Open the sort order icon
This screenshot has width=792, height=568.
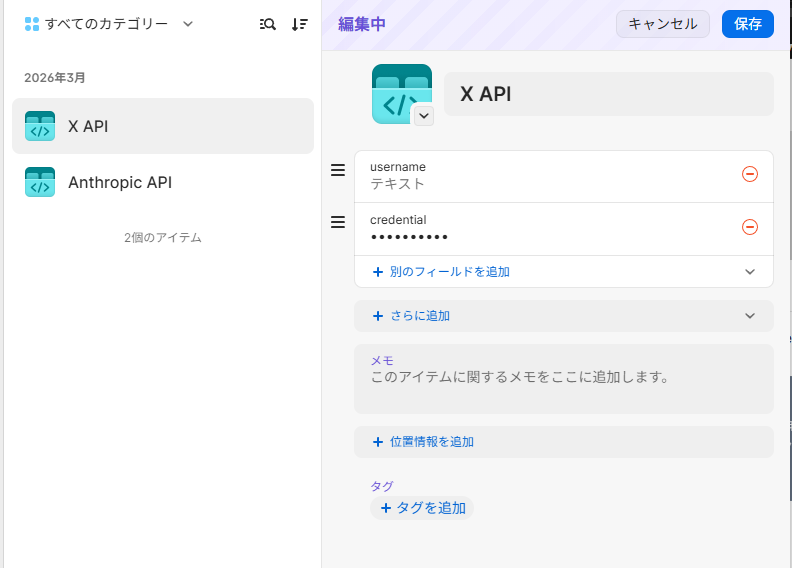(x=299, y=24)
